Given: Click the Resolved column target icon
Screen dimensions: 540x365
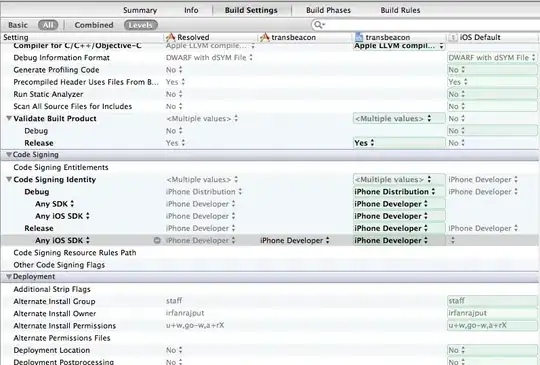Looking at the screenshot, I should pos(170,37).
